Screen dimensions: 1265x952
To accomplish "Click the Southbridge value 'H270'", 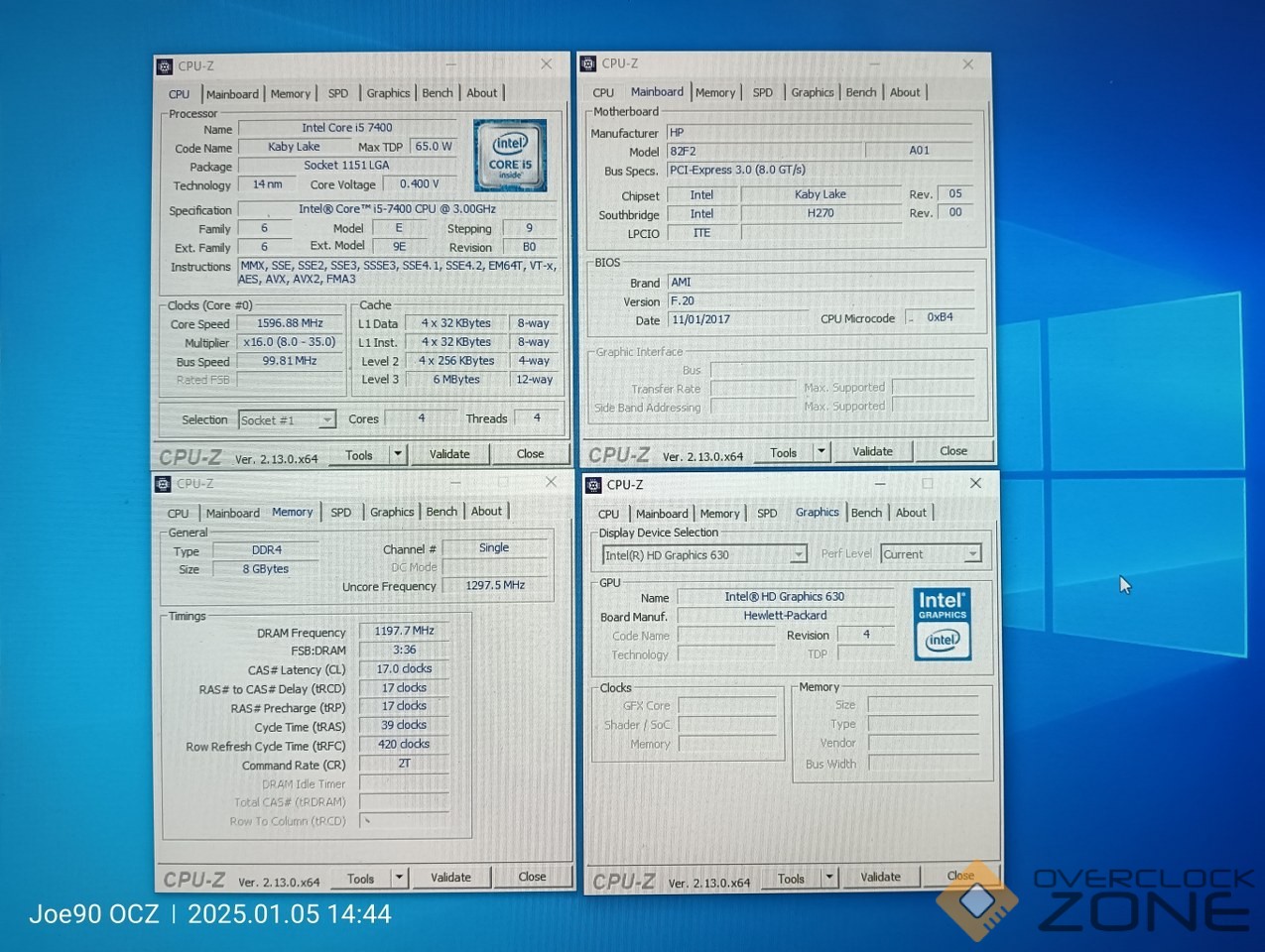I will tap(821, 213).
